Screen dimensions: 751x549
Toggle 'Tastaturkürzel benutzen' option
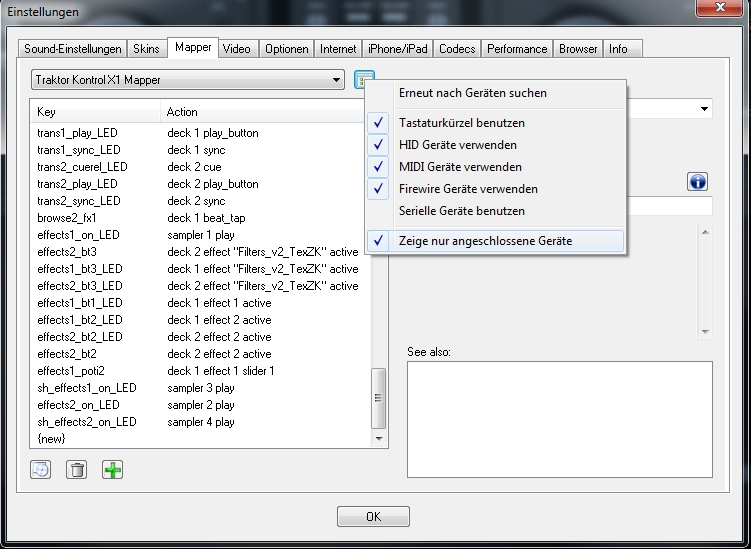pyautogui.click(x=461, y=123)
